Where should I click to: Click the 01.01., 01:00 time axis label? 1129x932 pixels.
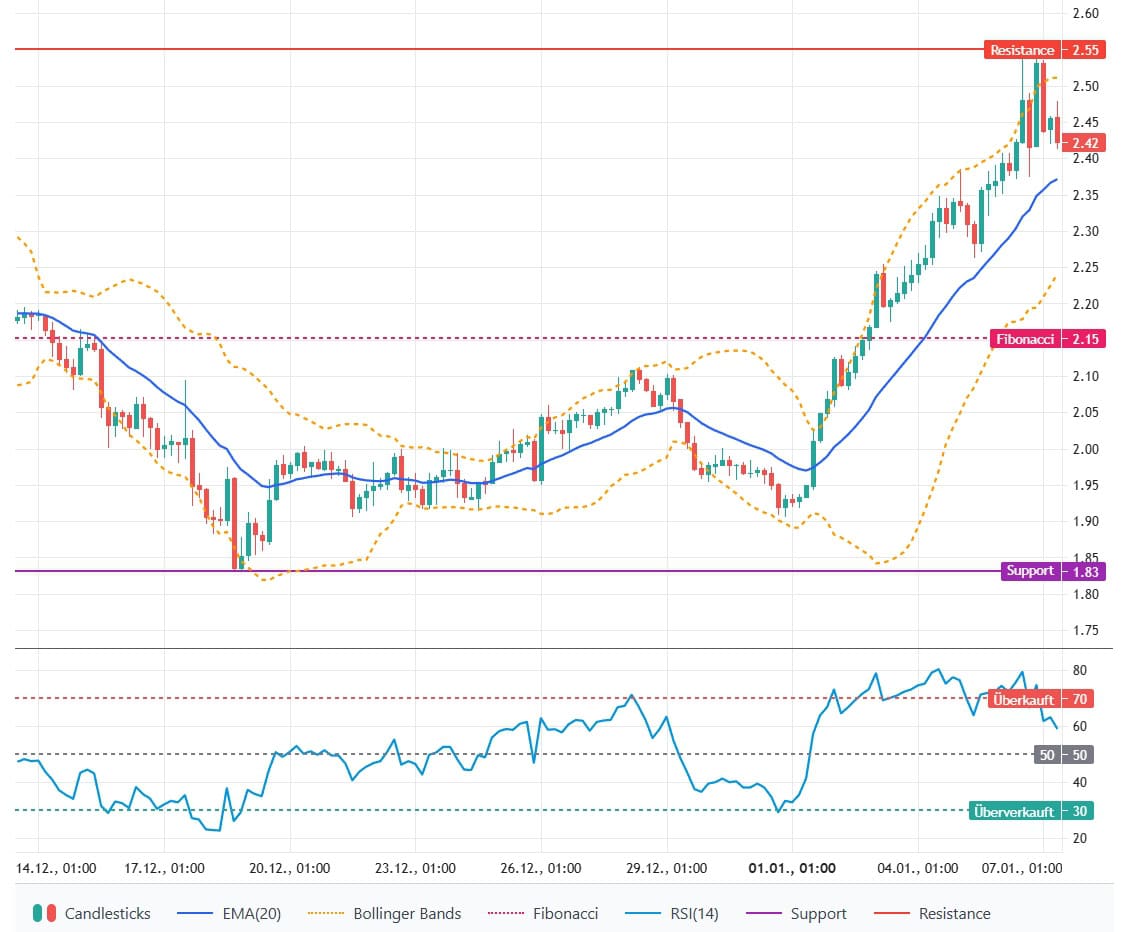pos(793,868)
